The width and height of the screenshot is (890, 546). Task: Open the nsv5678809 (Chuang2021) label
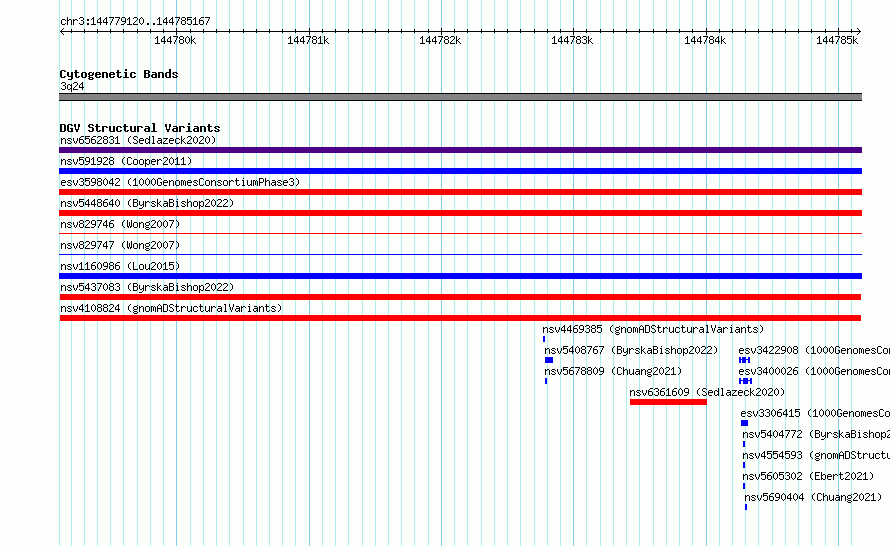point(613,371)
